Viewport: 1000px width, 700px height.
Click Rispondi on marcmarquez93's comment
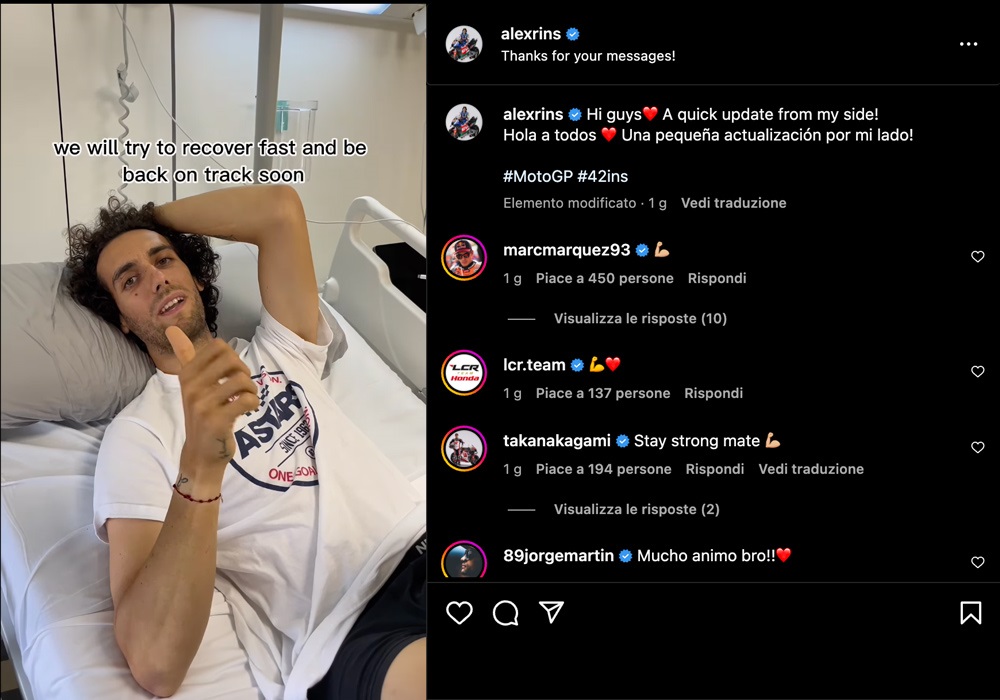tap(717, 278)
